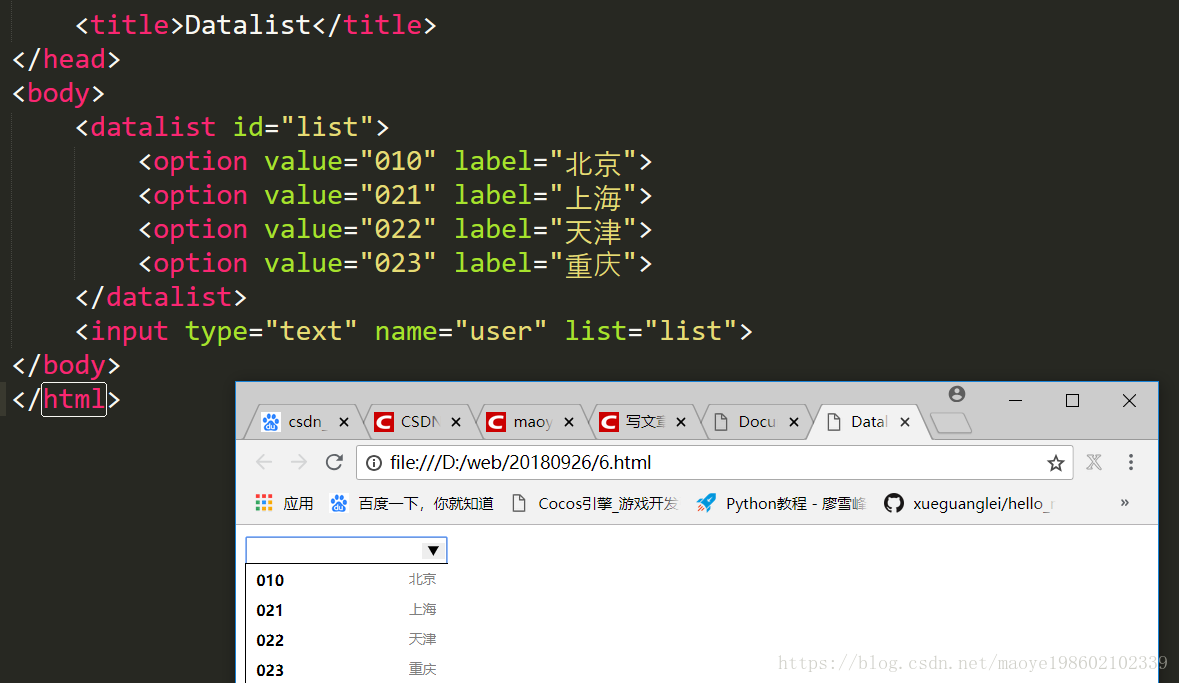Viewport: 1179px width, 683px height.
Task: Open xueguanglei/hello GitHub bookmark
Action: point(968,503)
